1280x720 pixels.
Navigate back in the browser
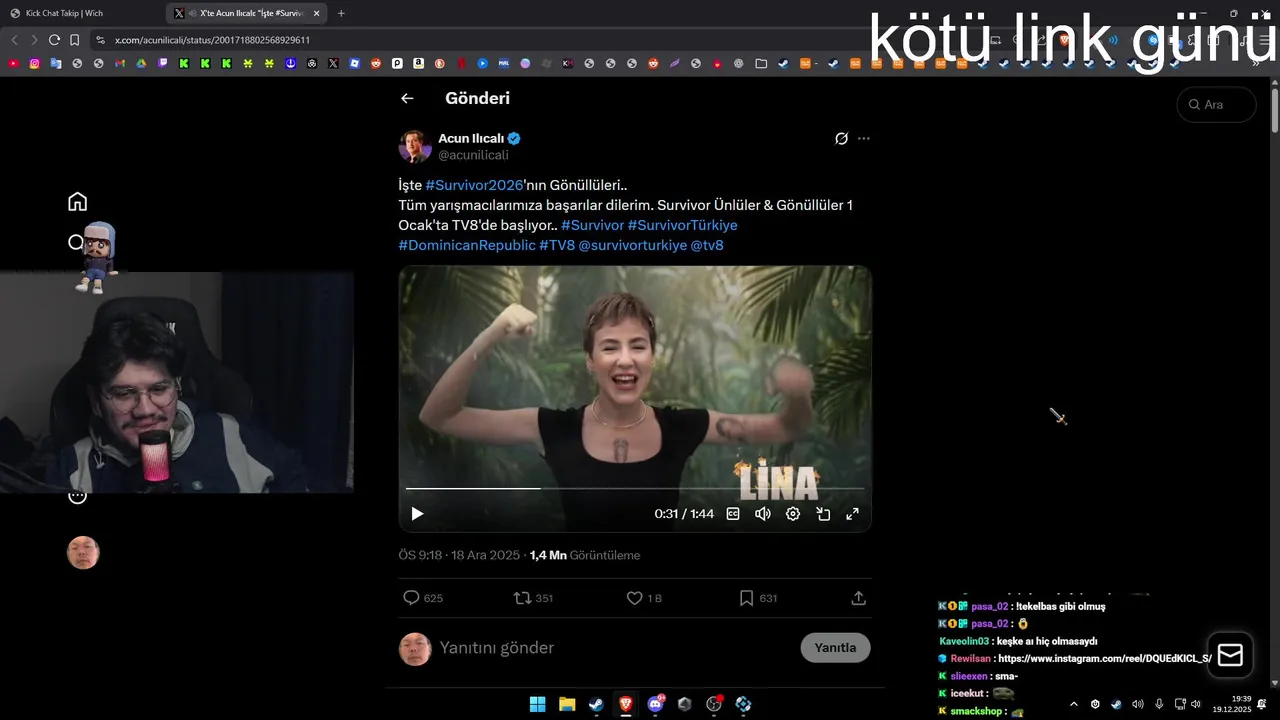pos(13,40)
